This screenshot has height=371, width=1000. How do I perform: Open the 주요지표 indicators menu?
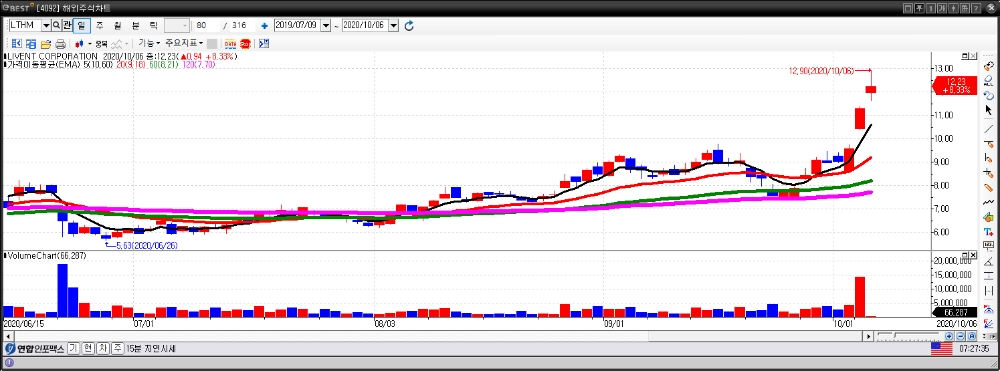point(184,43)
